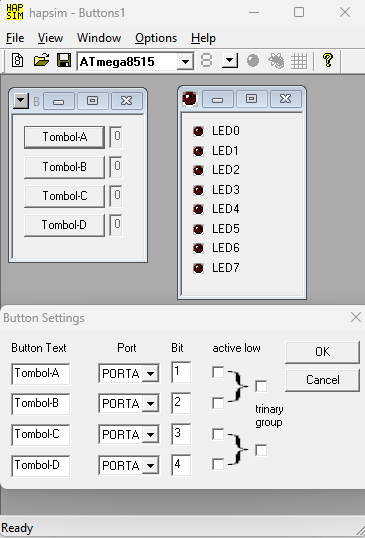Toggle the first trinary group checkbox
The image size is (365, 538).
(x=261, y=386)
